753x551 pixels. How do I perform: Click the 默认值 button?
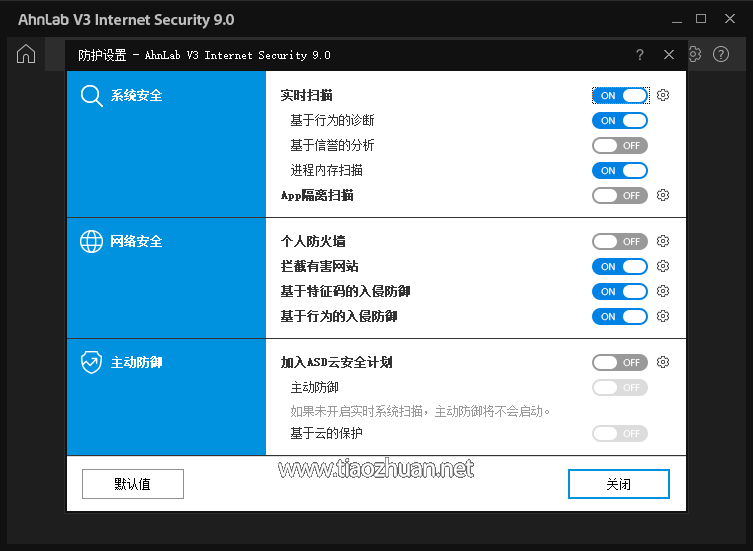point(133,484)
